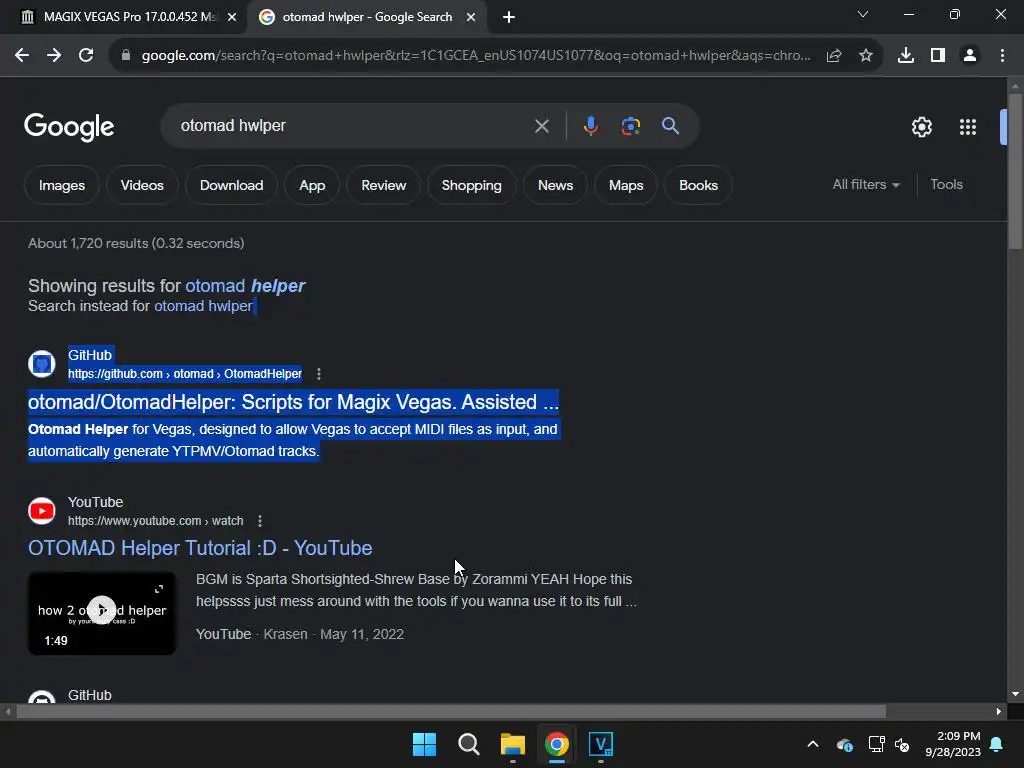The height and width of the screenshot is (768, 1024).
Task: Bookmark this page with the star icon
Action: pos(866,56)
